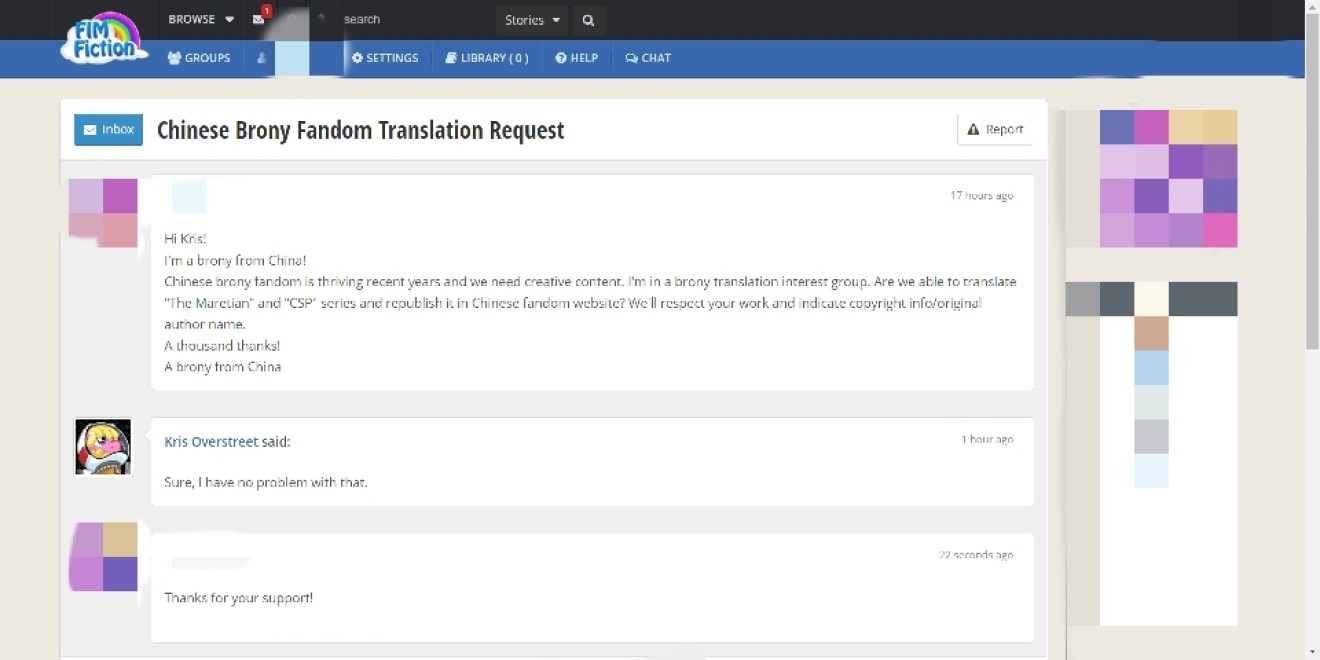Click Kris Overstreet's avatar image
Screen dimensions: 1320x660
[103, 447]
